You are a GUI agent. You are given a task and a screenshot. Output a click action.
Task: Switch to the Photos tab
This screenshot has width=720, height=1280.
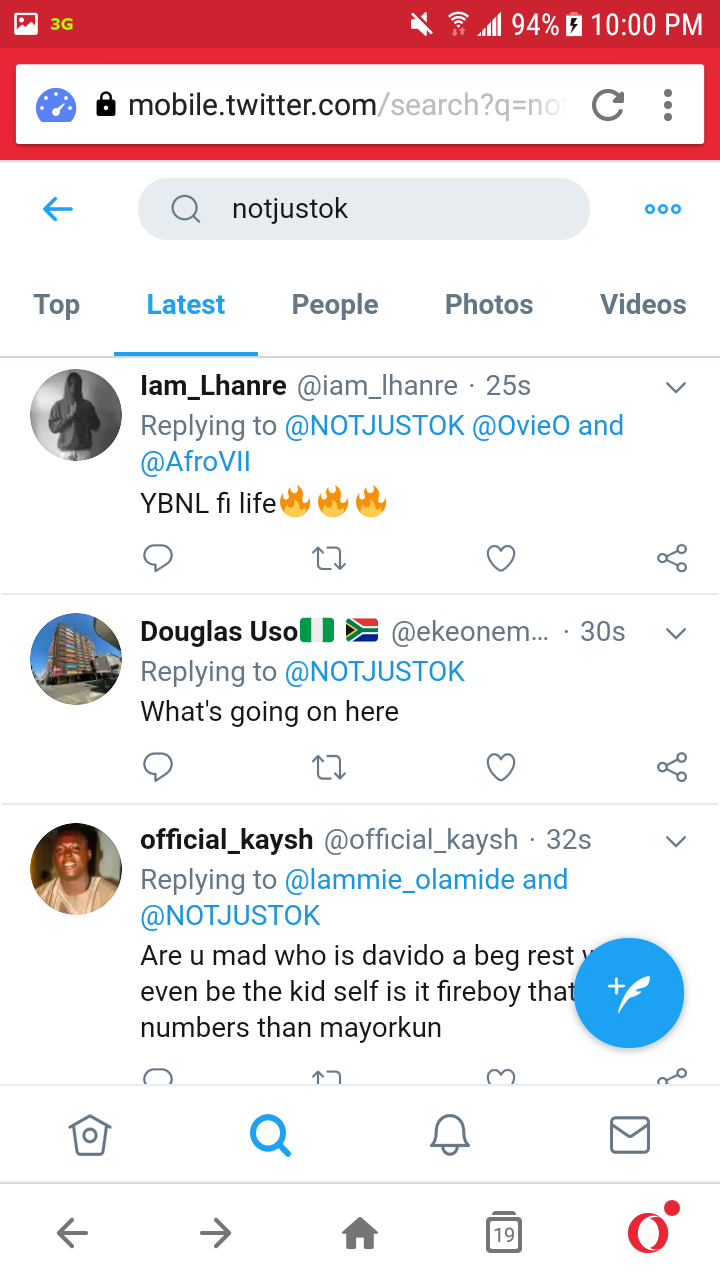[x=489, y=305]
